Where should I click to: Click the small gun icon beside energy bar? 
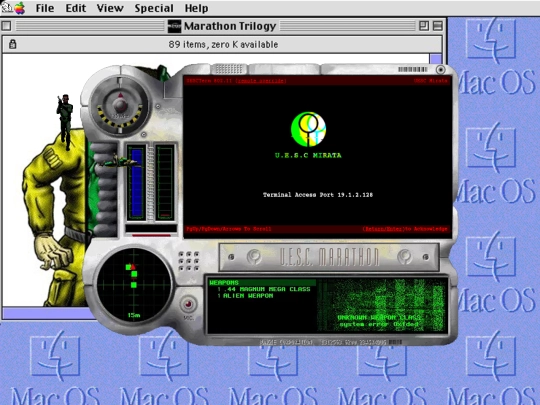pyautogui.click(x=121, y=161)
